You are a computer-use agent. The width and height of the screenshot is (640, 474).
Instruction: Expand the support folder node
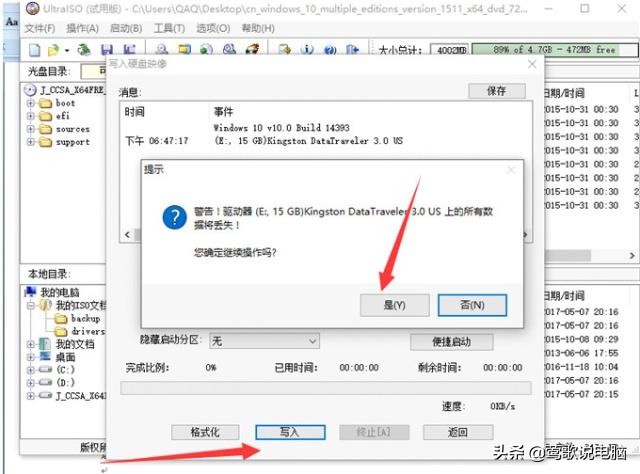pyautogui.click(x=31, y=142)
